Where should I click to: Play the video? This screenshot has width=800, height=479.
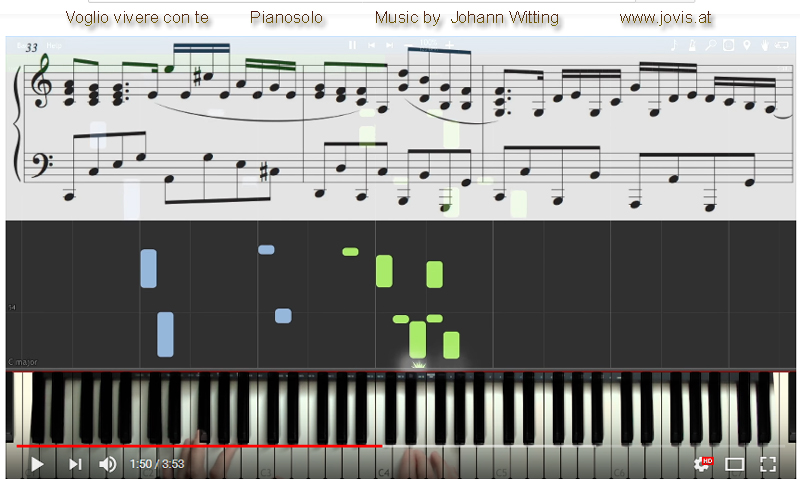pos(37,464)
